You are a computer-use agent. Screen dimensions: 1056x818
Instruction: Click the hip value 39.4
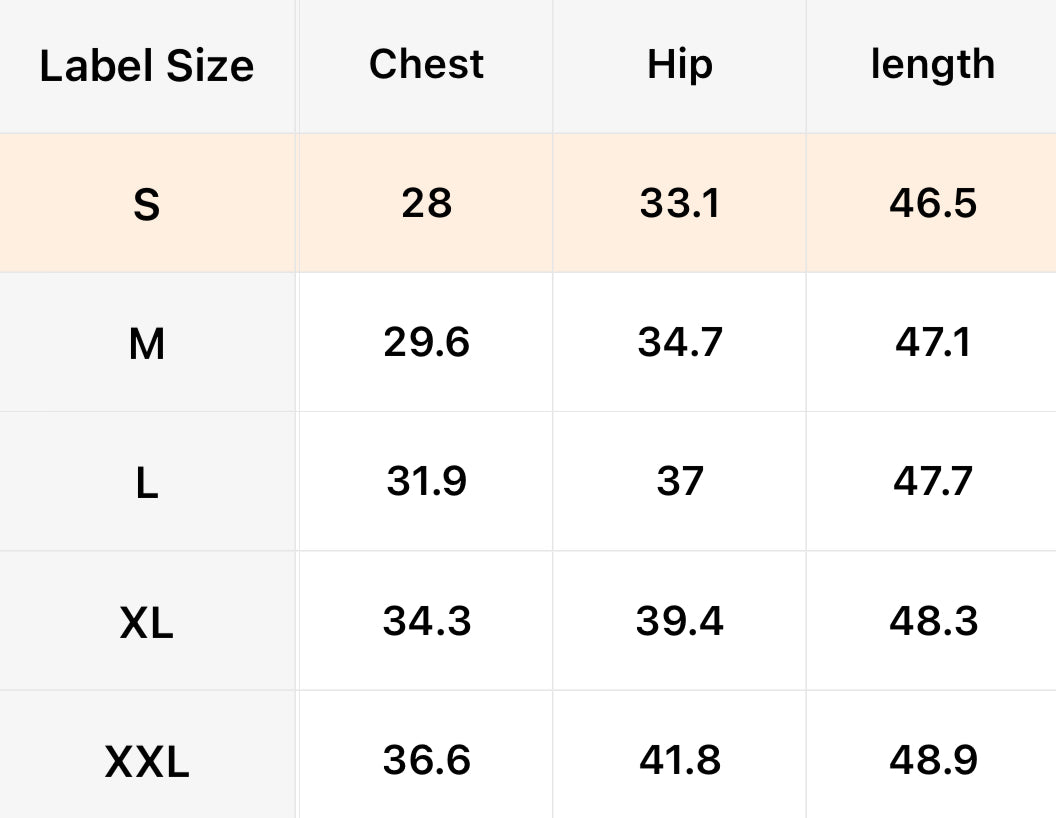680,621
